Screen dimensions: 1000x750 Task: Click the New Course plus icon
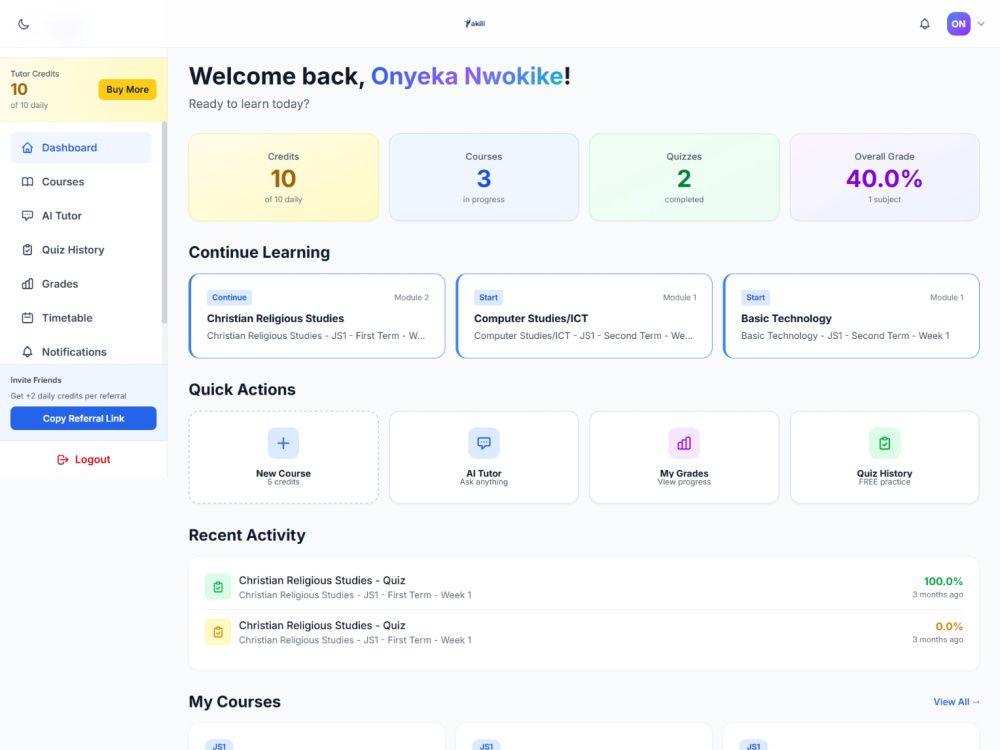tap(283, 443)
